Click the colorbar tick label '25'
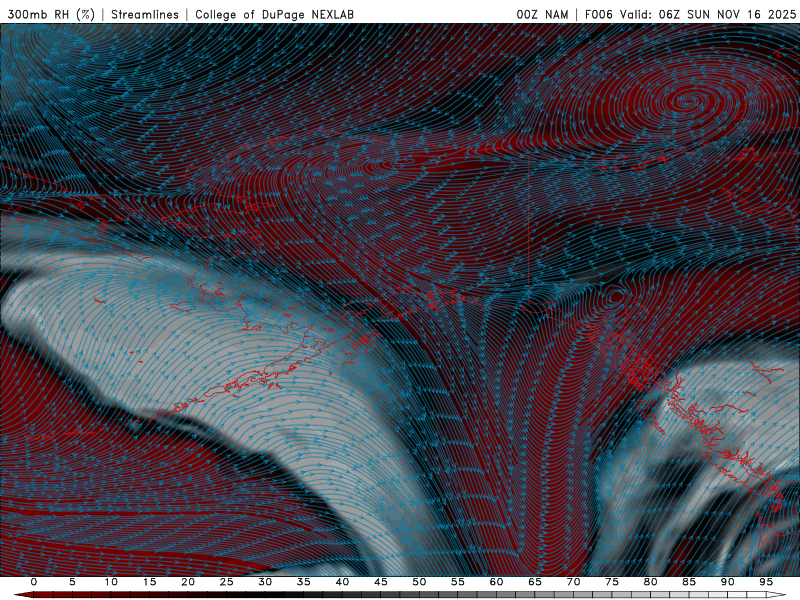This screenshot has width=800, height=600. (x=227, y=582)
